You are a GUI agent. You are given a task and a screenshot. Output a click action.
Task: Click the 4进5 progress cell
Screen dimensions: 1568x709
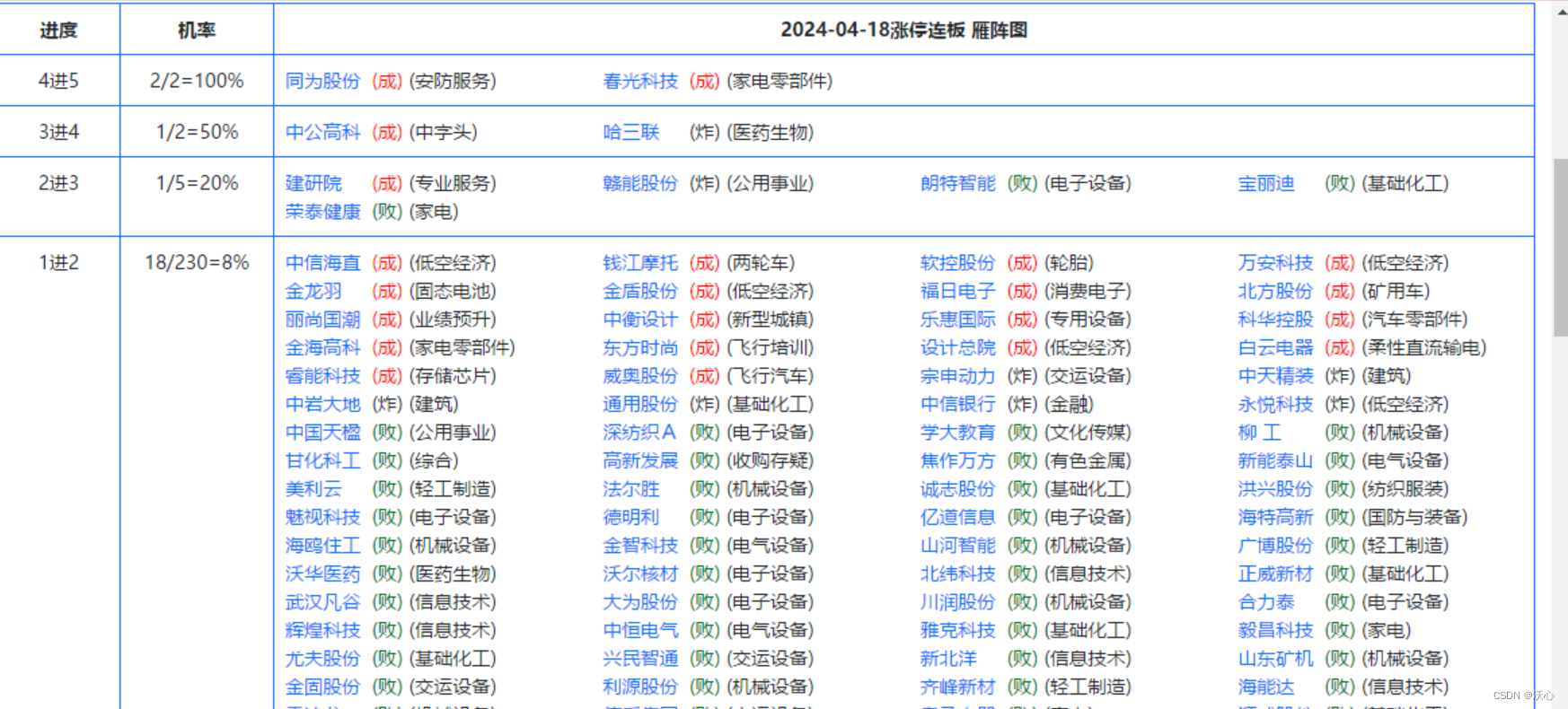pos(59,81)
